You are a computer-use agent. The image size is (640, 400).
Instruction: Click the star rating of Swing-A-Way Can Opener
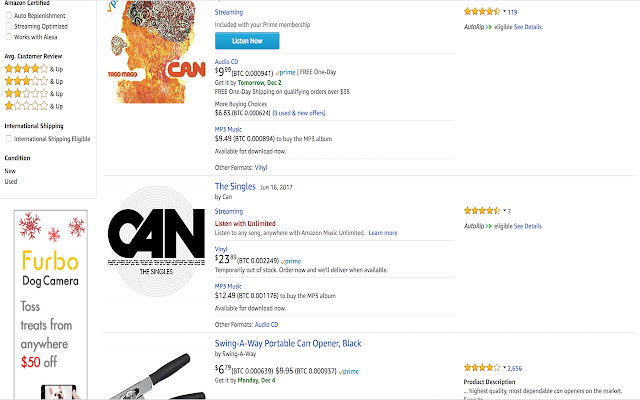482,367
